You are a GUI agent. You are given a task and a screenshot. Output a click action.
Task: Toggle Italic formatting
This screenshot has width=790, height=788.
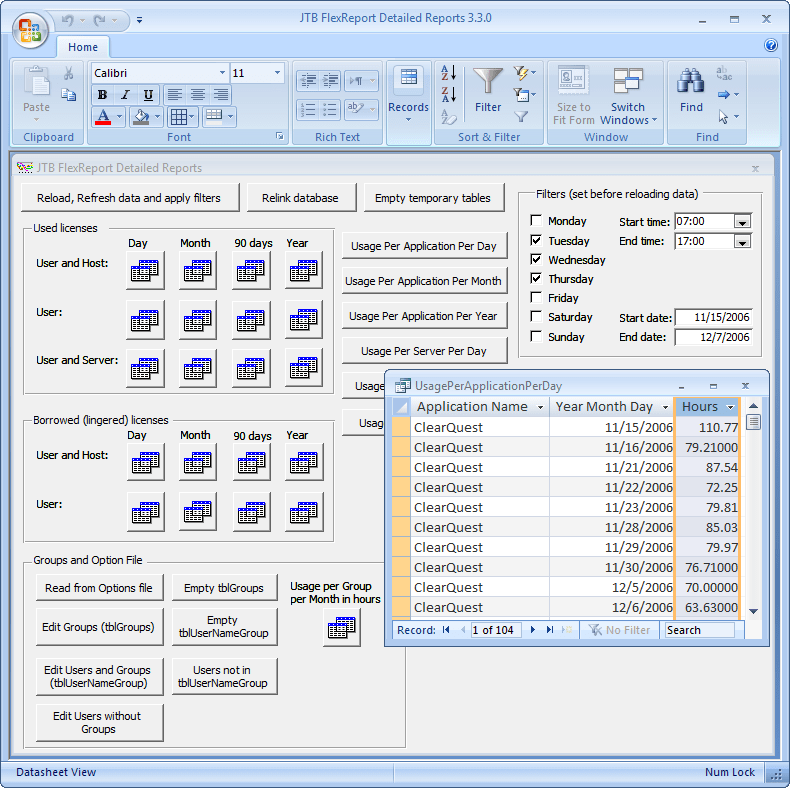[x=125, y=95]
